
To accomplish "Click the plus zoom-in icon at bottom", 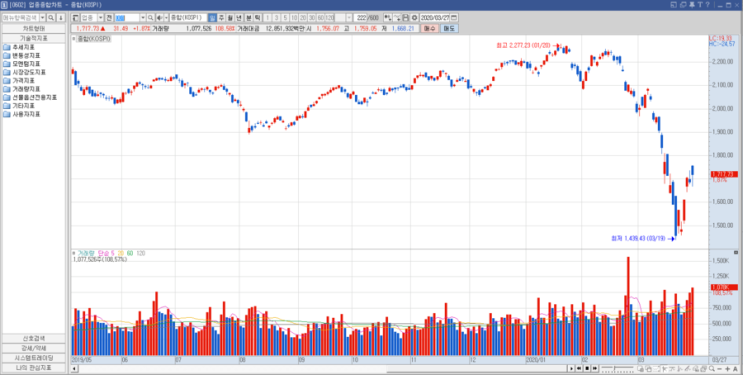I will tap(727, 369).
